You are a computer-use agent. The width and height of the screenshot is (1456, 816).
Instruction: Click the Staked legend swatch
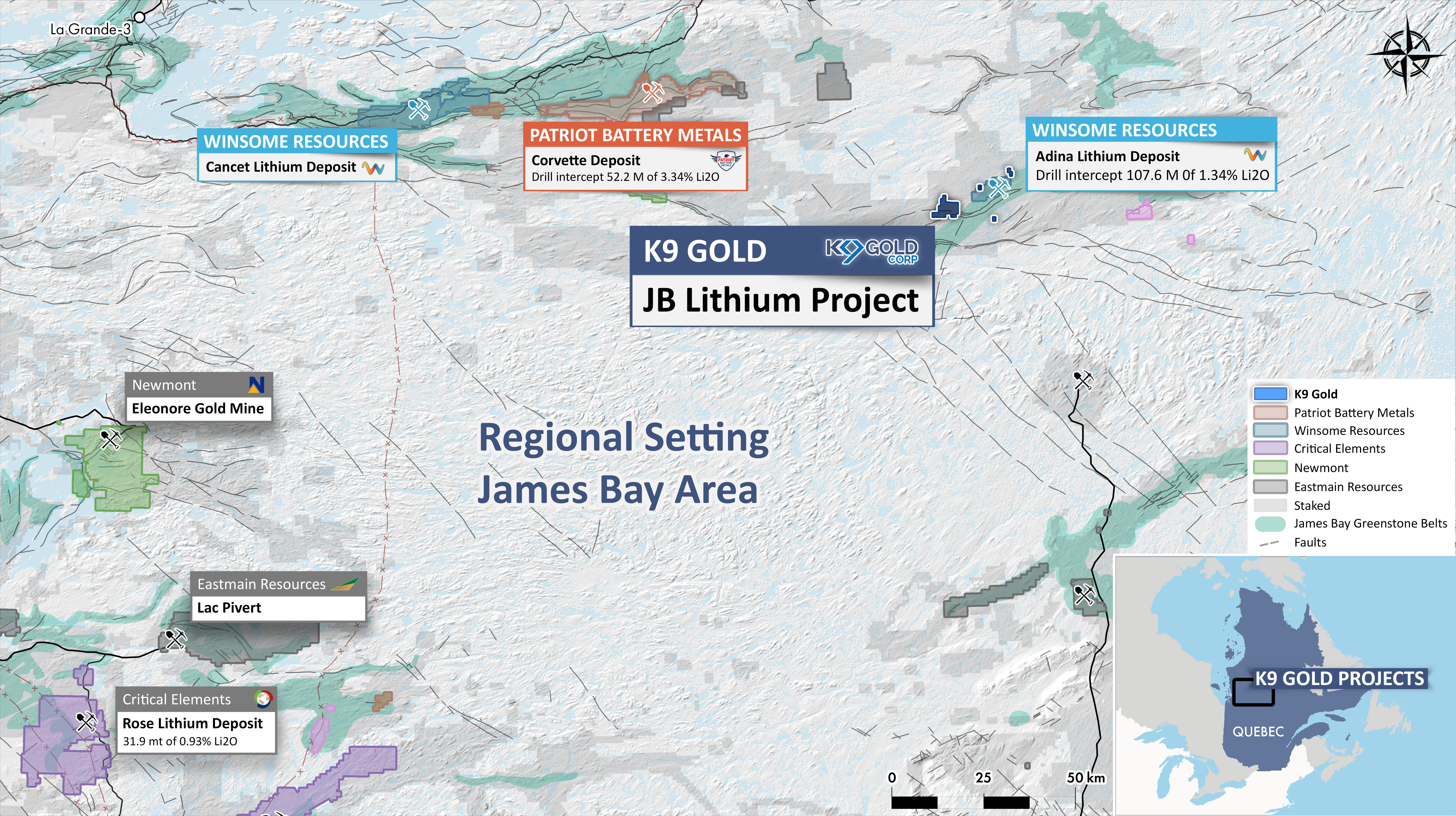[x=1270, y=506]
